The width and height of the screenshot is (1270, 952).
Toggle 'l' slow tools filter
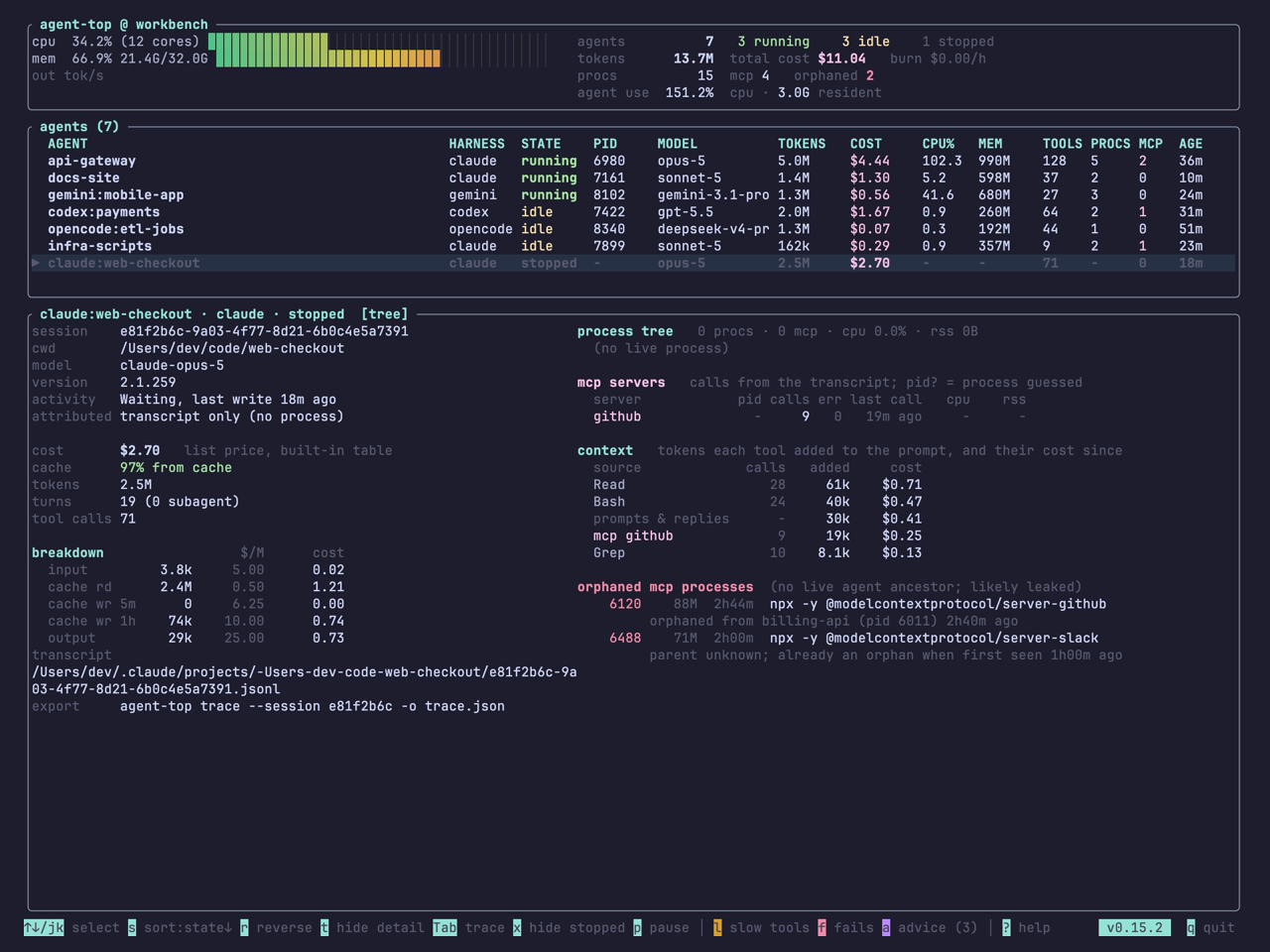761,928
